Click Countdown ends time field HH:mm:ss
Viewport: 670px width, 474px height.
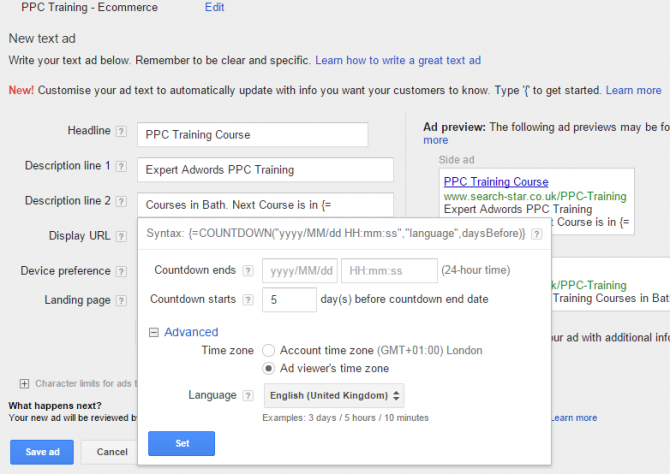[389, 271]
